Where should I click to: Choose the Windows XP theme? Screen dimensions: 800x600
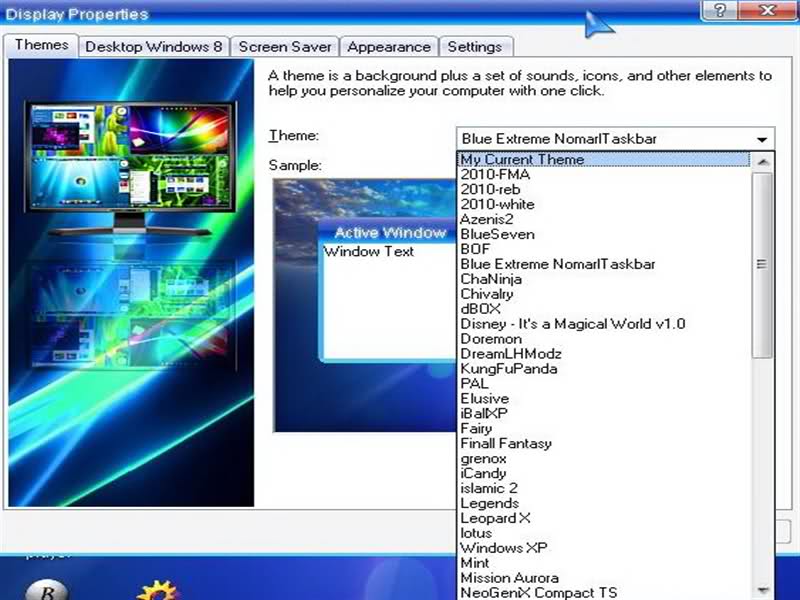[x=605, y=548]
